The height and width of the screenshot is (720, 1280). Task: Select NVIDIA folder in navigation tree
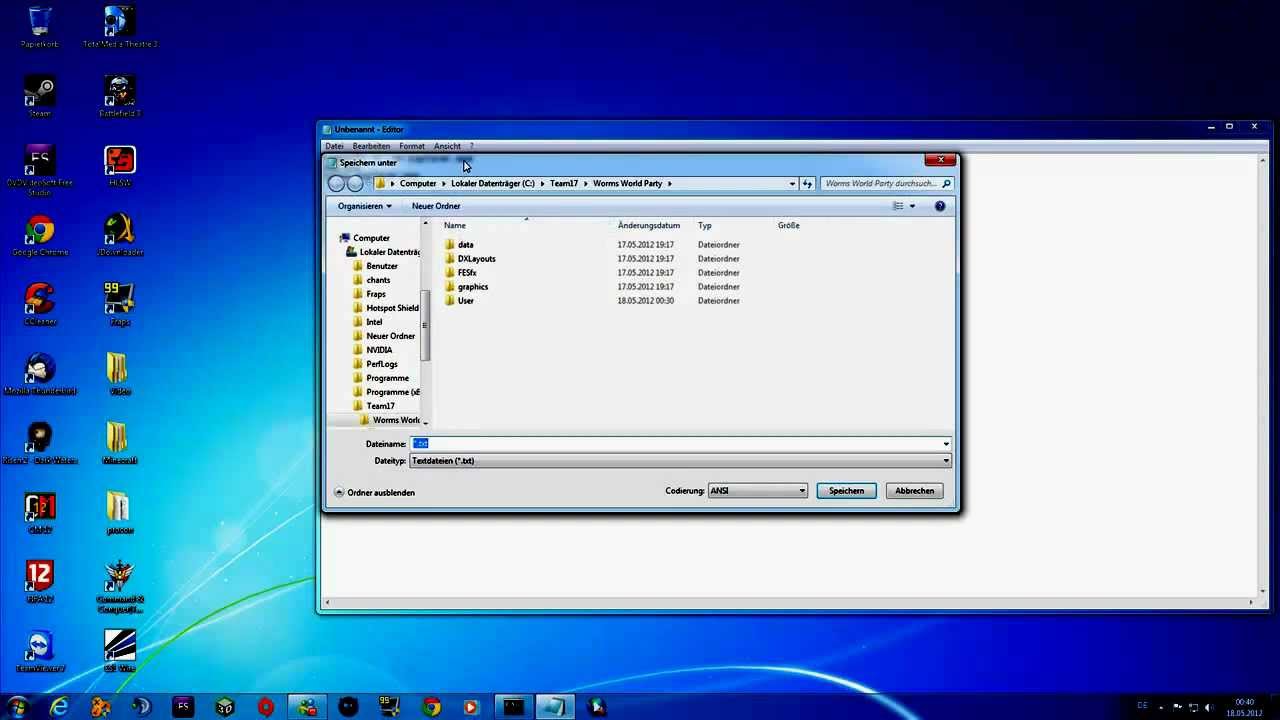(379, 350)
